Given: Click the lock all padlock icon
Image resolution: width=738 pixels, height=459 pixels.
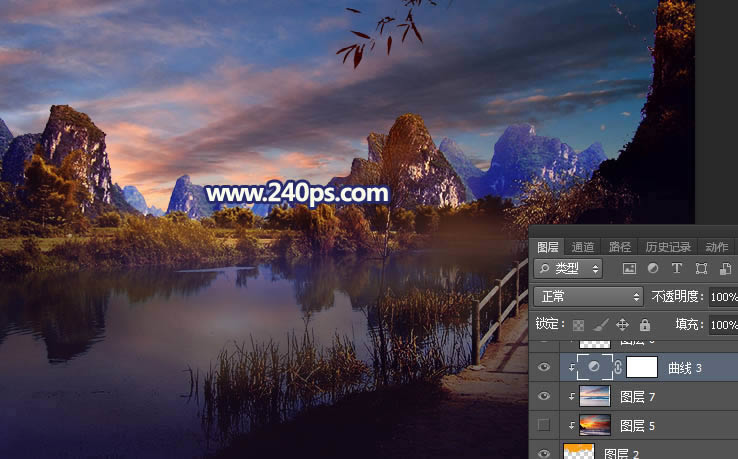Looking at the screenshot, I should click(x=644, y=325).
